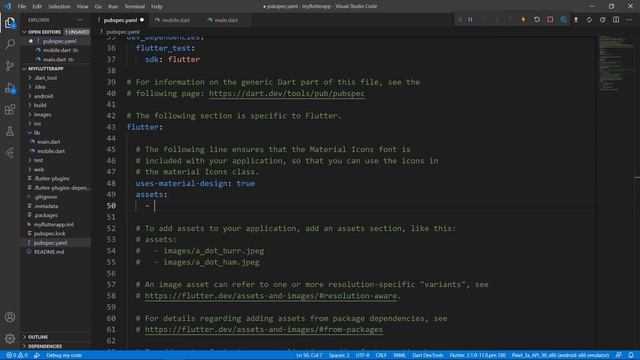Follow the flutter.dev from-packages link
The width and height of the screenshot is (640, 360).
[x=264, y=330]
